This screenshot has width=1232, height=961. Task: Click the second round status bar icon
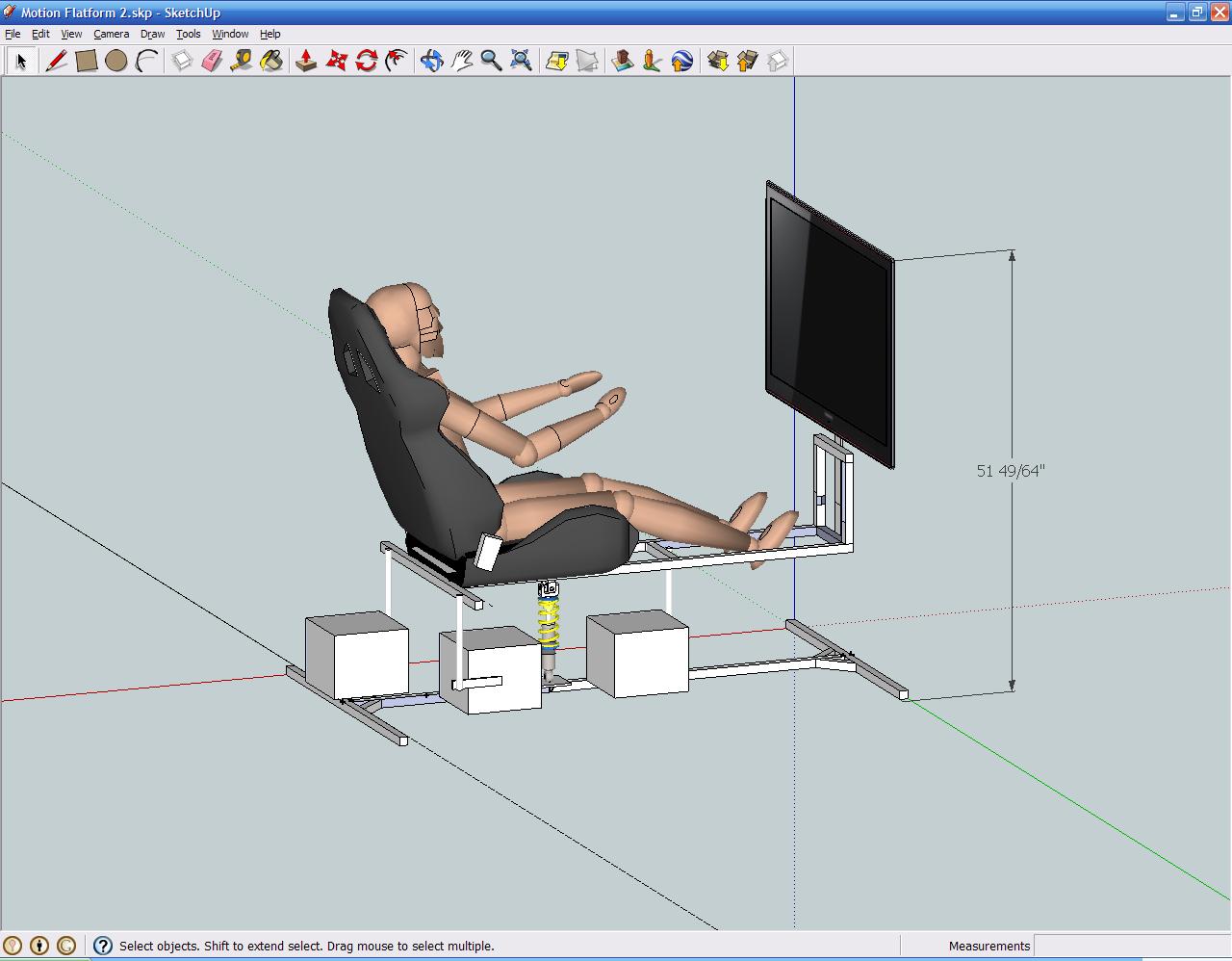point(39,946)
